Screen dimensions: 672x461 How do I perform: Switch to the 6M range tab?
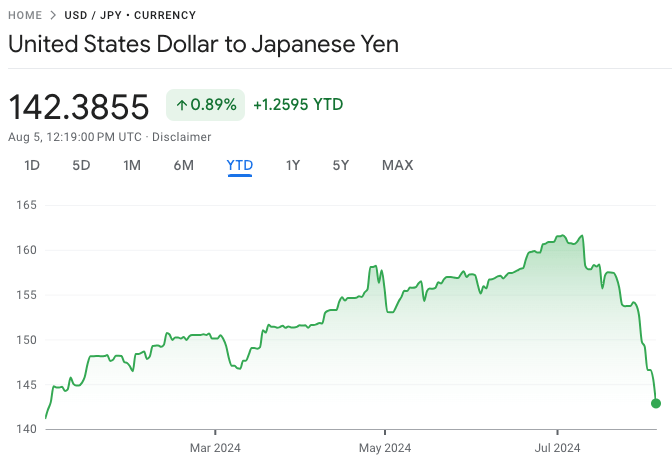(183, 165)
